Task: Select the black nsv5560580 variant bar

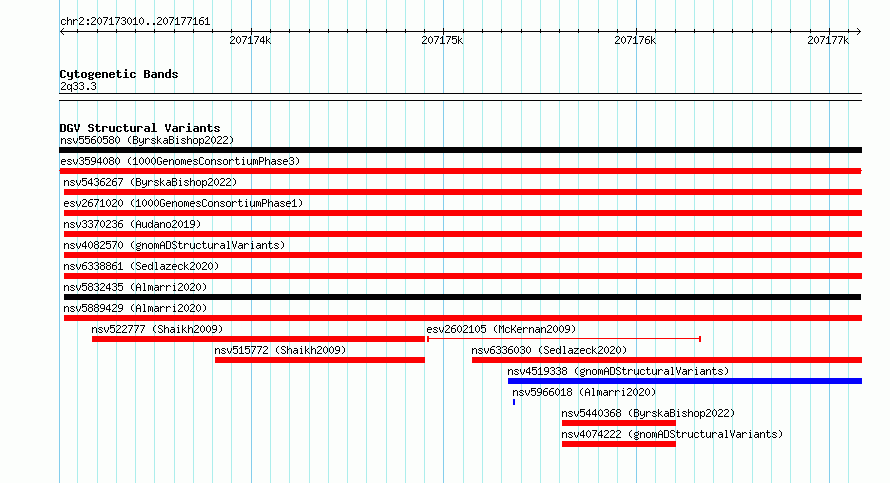Action: click(x=460, y=150)
